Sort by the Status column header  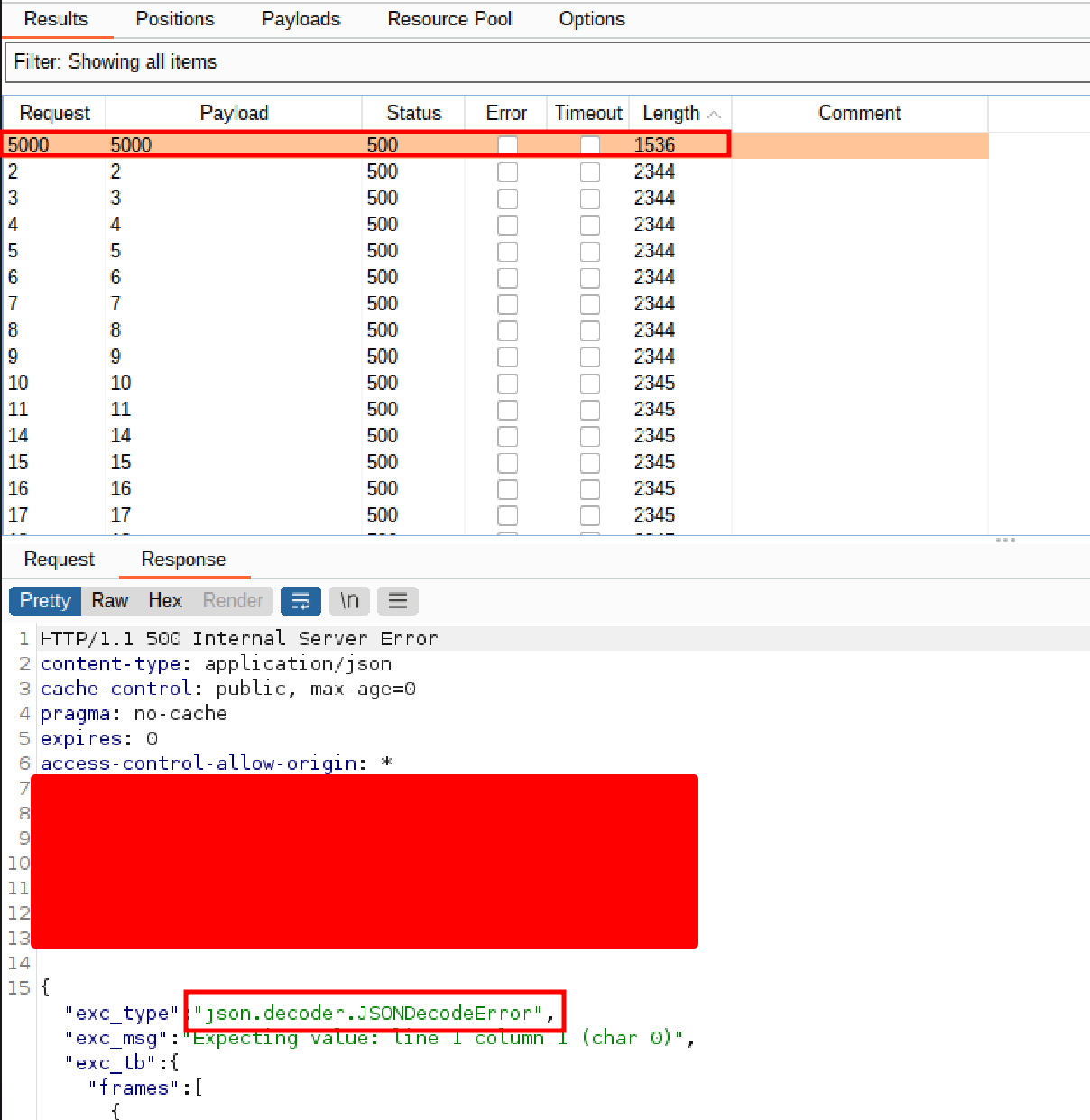click(413, 114)
